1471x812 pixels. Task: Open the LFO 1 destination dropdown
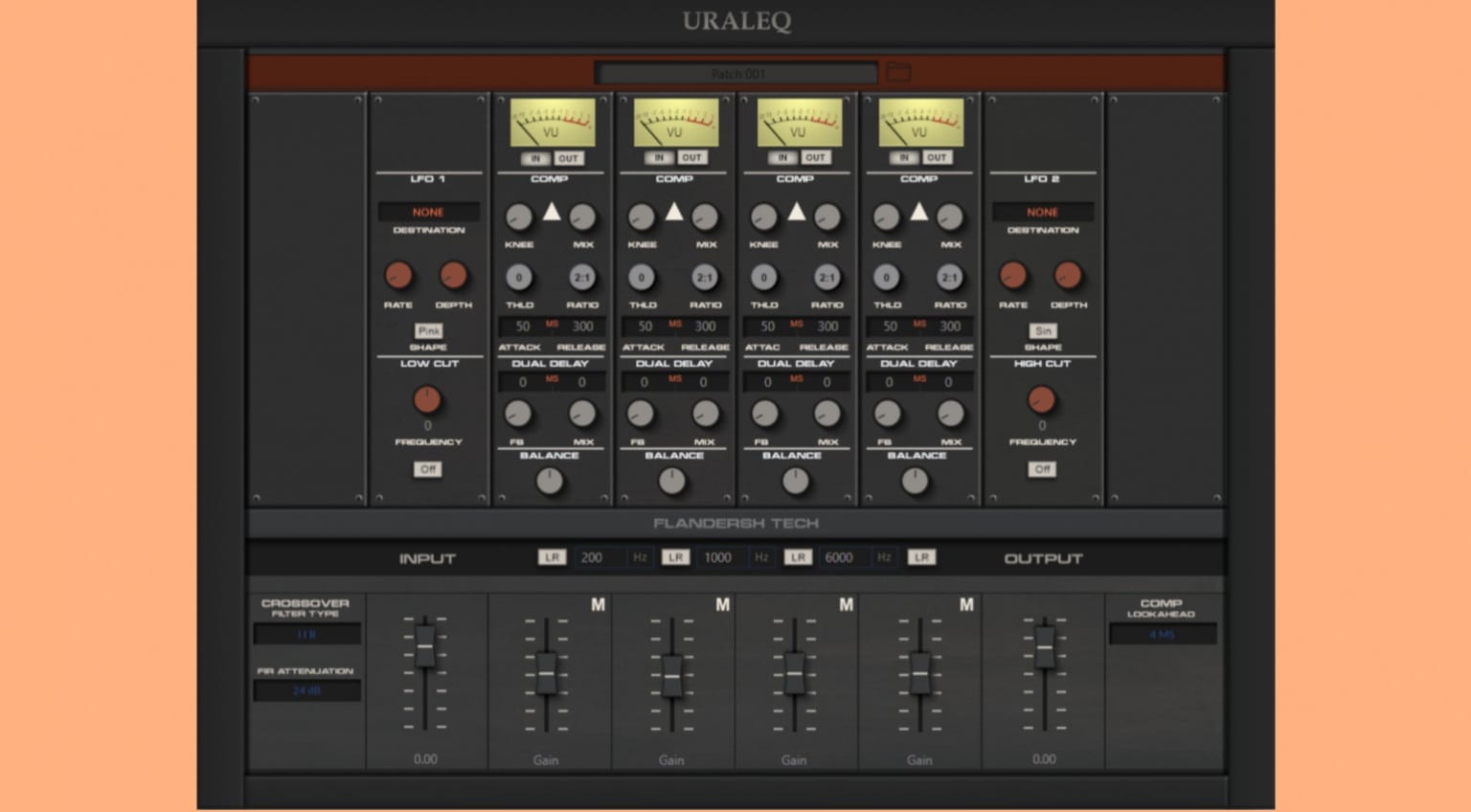click(x=428, y=212)
